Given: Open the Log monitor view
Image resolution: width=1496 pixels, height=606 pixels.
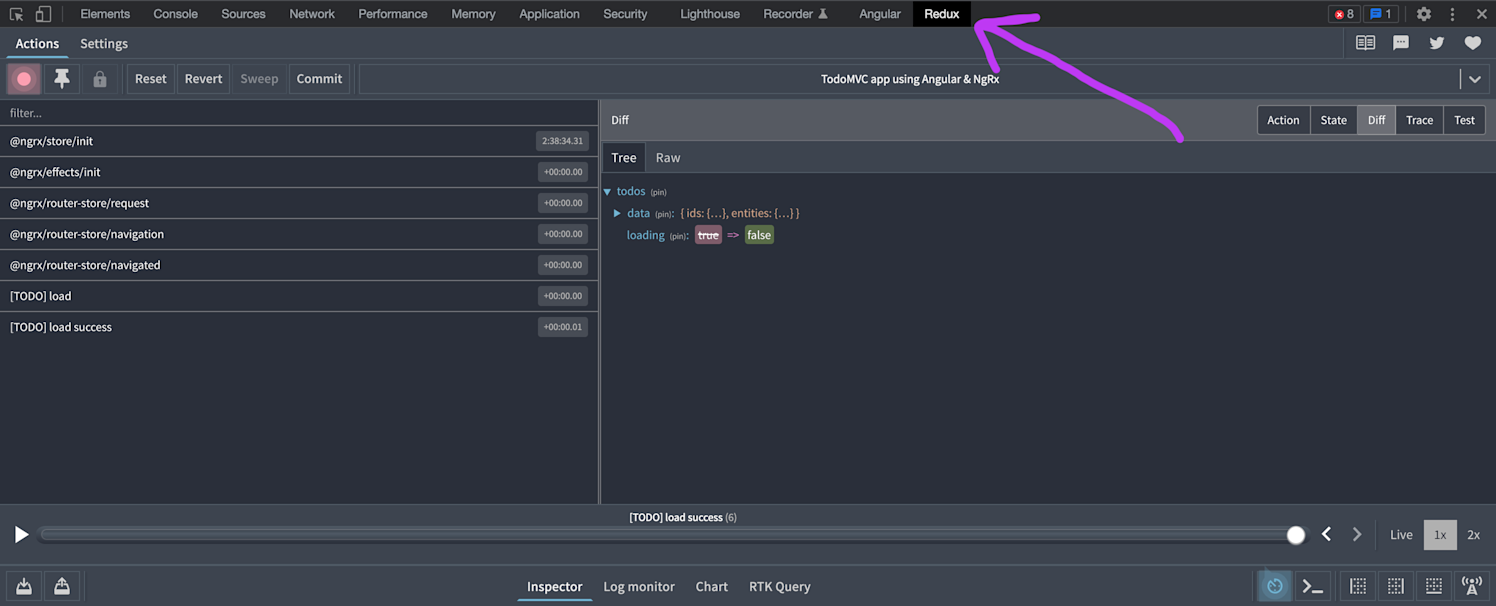Looking at the screenshot, I should pos(639,586).
